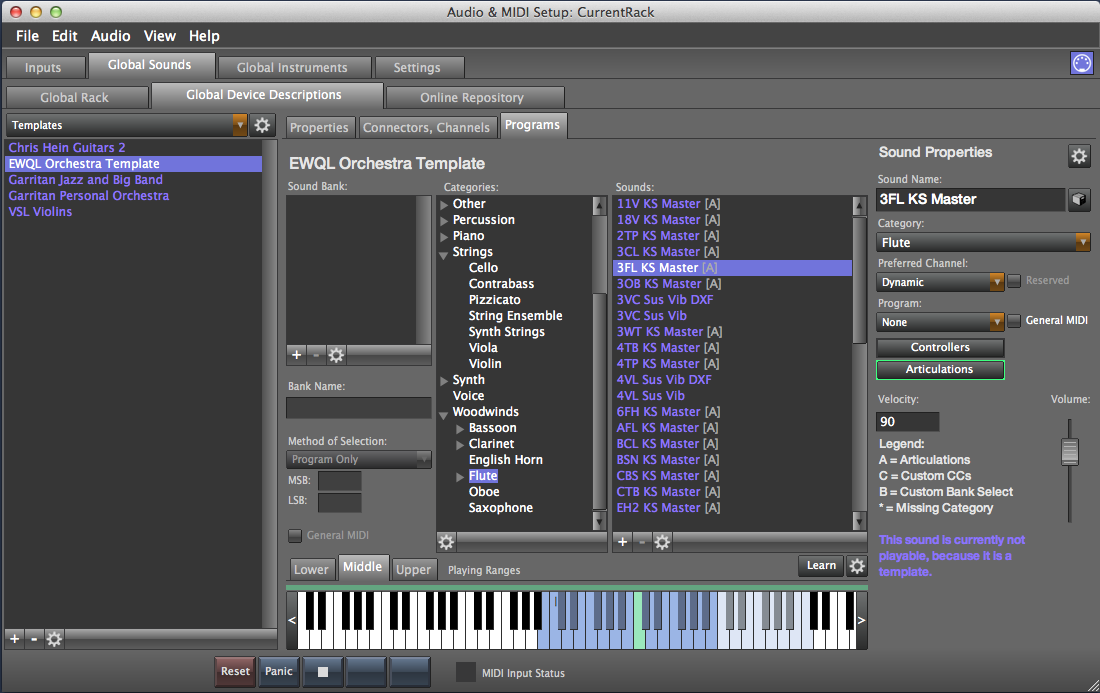Open the gear menu beside the Templates dropdown

tap(262, 125)
